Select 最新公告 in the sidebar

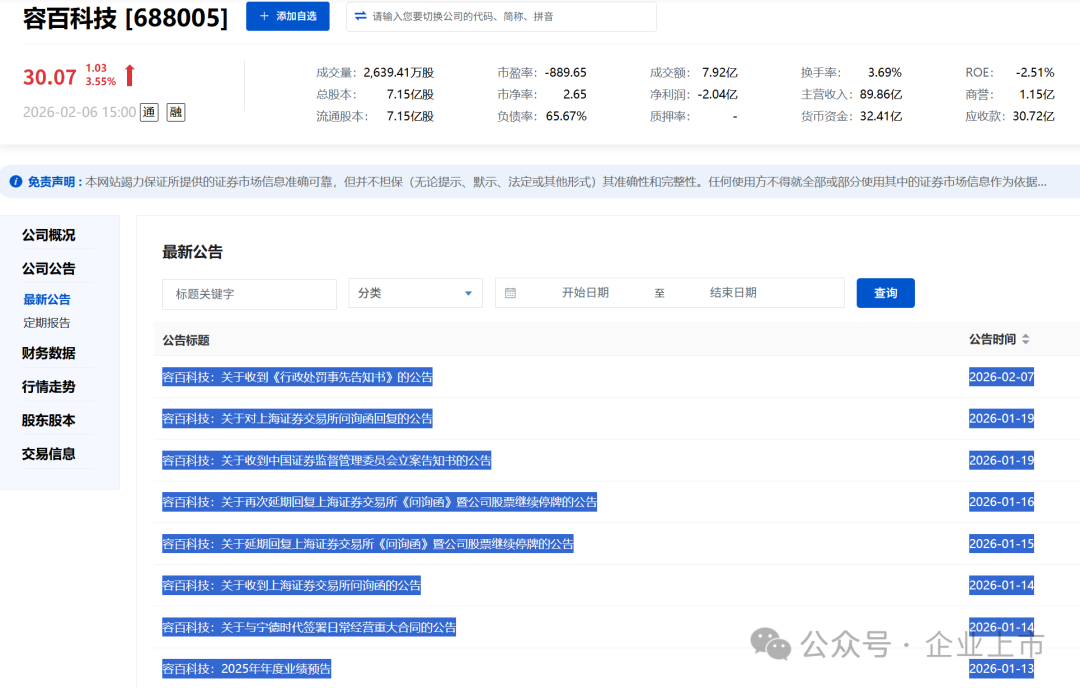click(47, 300)
